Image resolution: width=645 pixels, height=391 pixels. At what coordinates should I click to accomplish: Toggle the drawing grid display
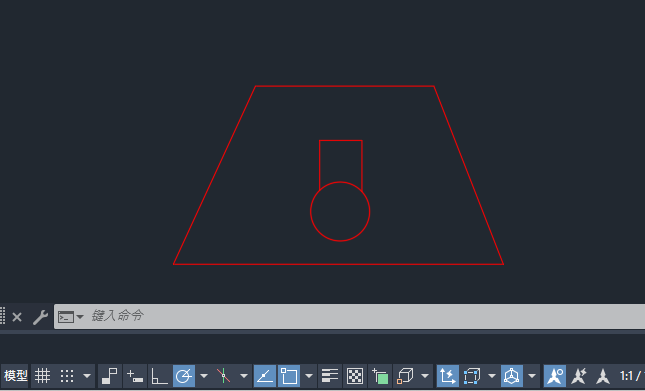click(42, 376)
